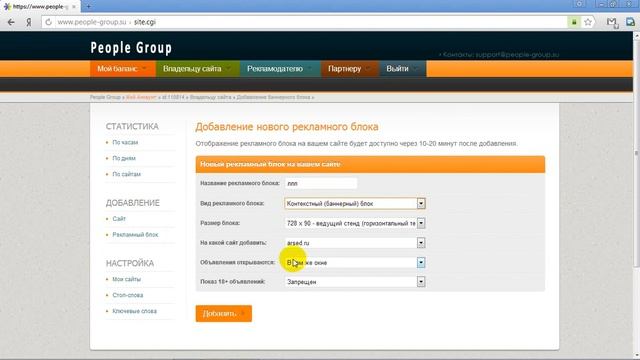640x360 pixels.
Task: Open statistics По сайтам link
Action: pos(127,174)
